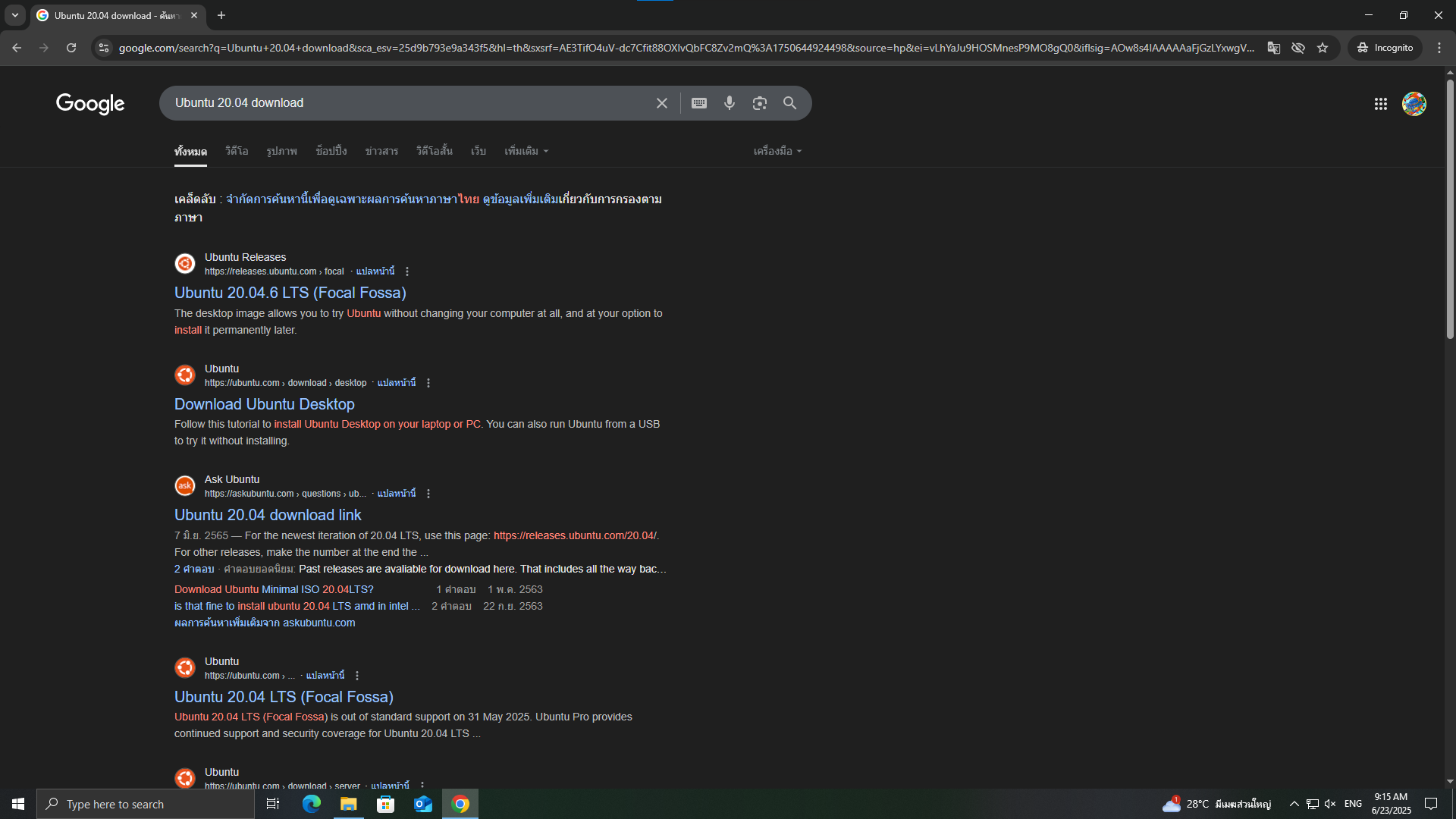This screenshot has height=819, width=1456.
Task: Open the on-screen keyboard input tool
Action: click(x=699, y=103)
